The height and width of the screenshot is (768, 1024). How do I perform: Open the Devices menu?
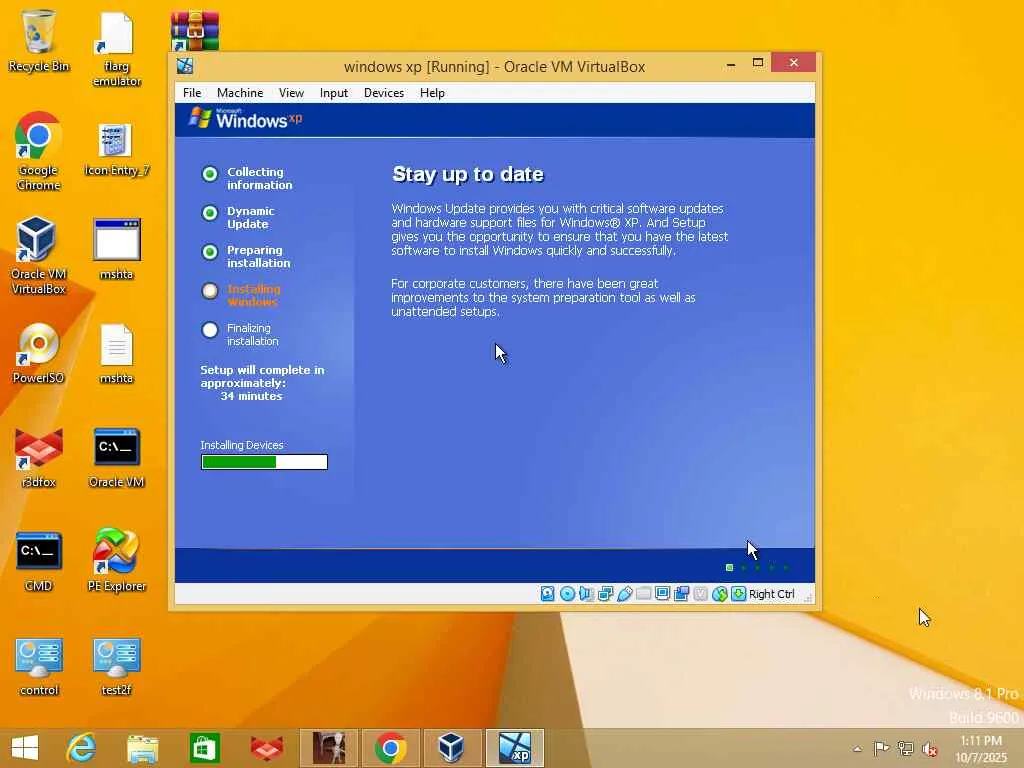[x=384, y=93]
